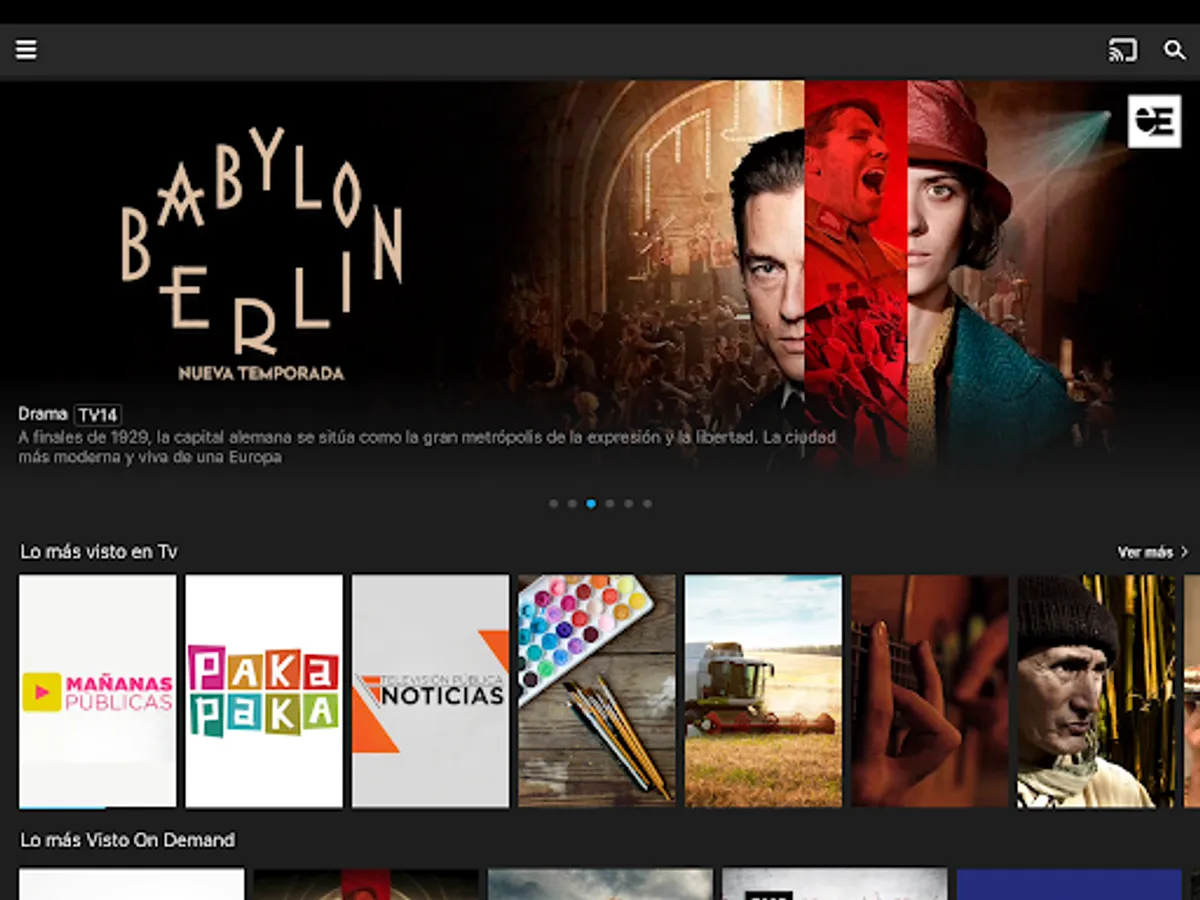Open the combine harvester field card
The height and width of the screenshot is (900, 1200).
(763, 691)
